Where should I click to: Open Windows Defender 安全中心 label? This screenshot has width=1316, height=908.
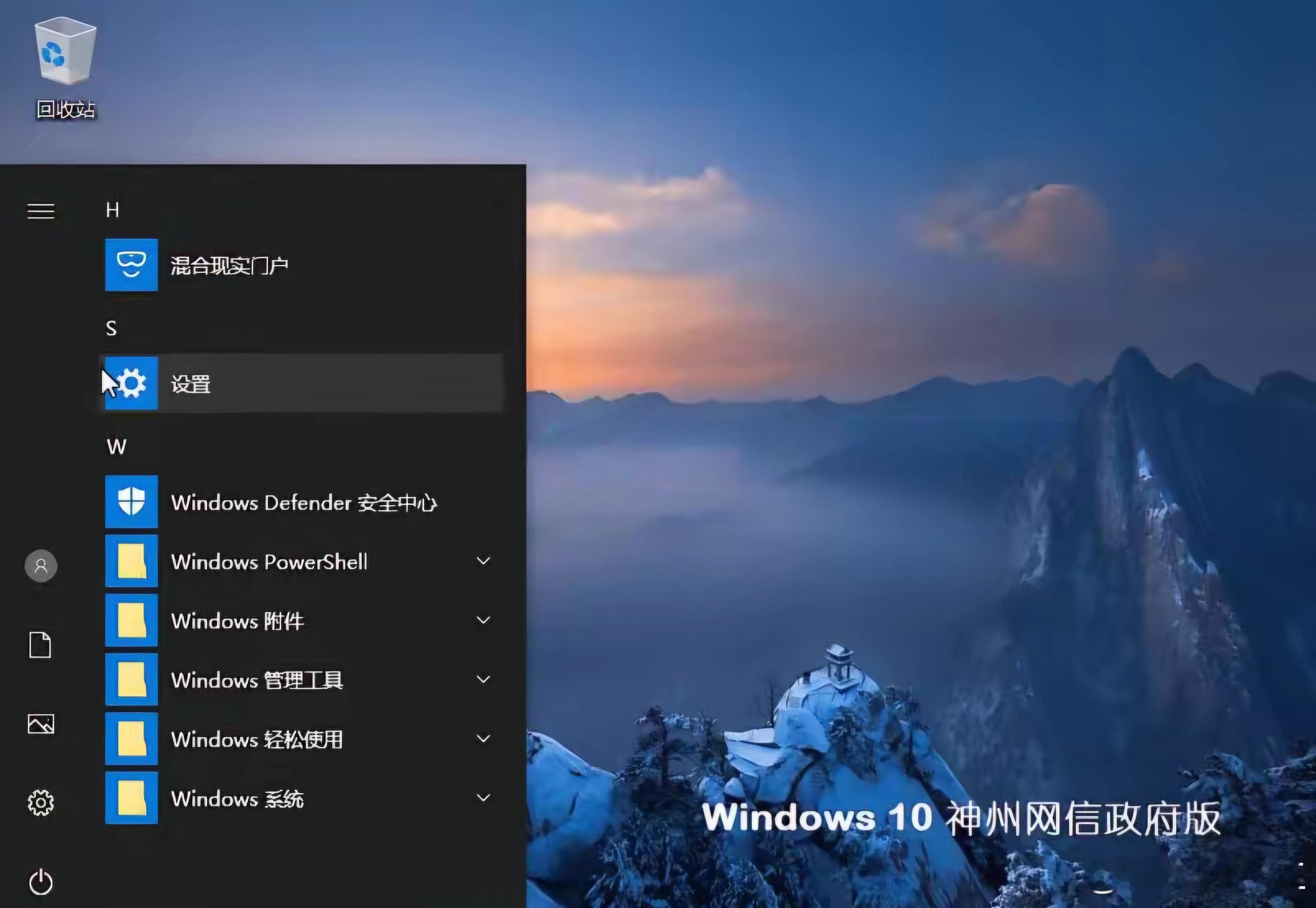coord(304,503)
